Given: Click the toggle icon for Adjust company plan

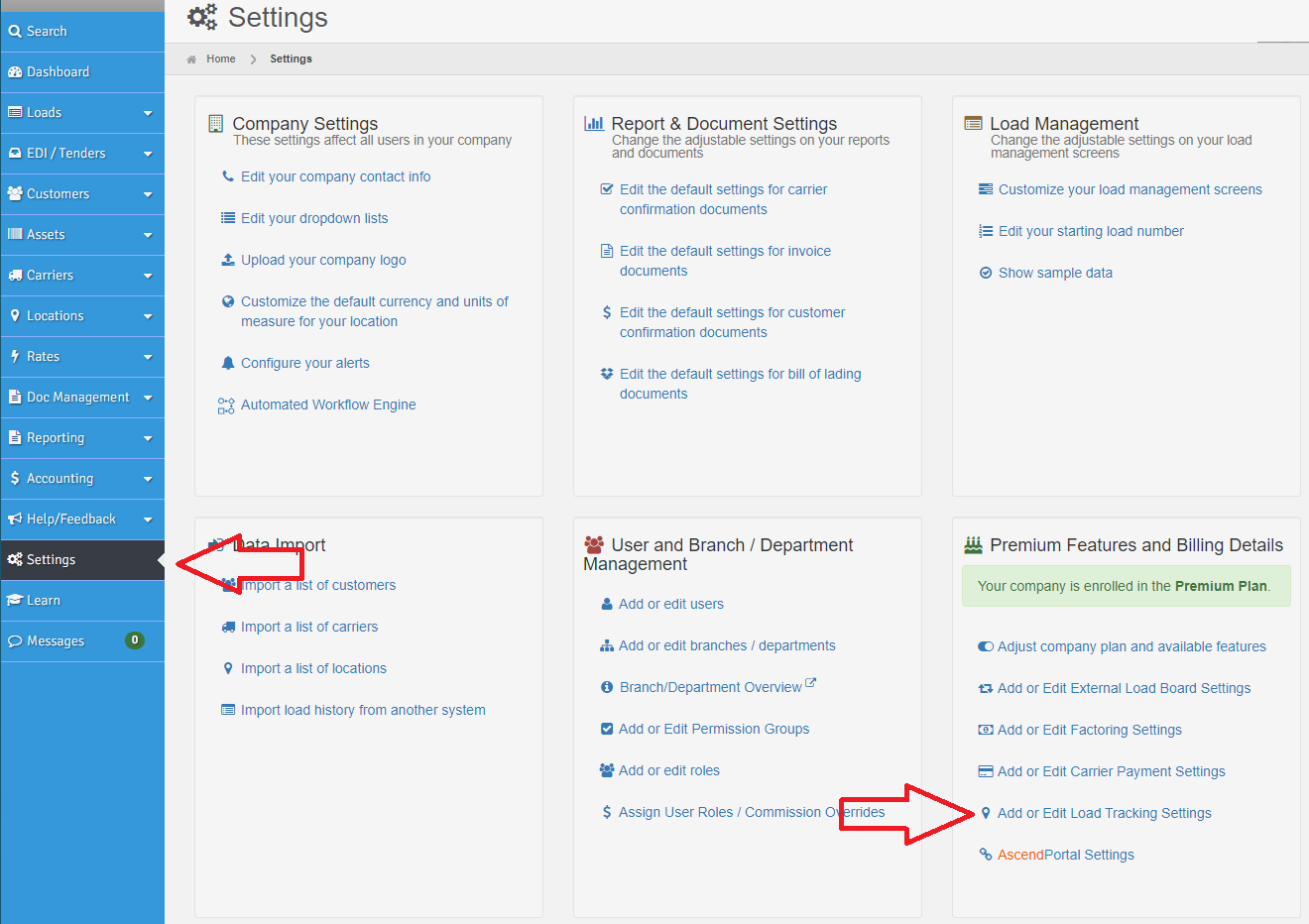Looking at the screenshot, I should coord(986,646).
